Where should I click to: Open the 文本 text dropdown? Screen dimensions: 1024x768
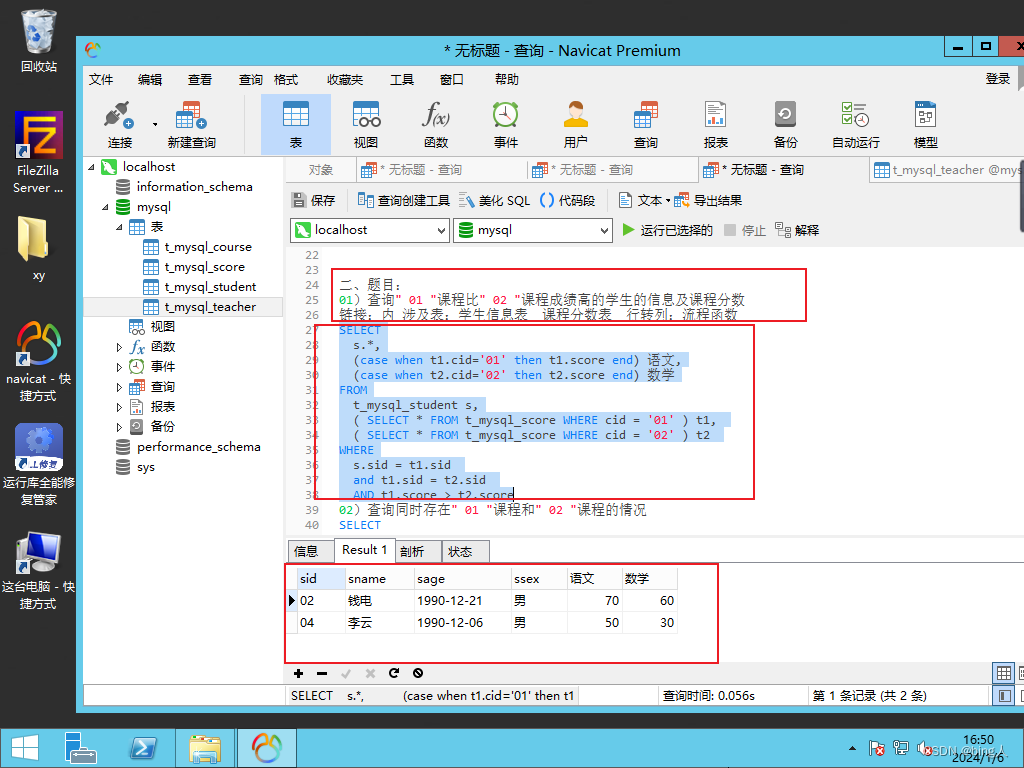click(645, 200)
